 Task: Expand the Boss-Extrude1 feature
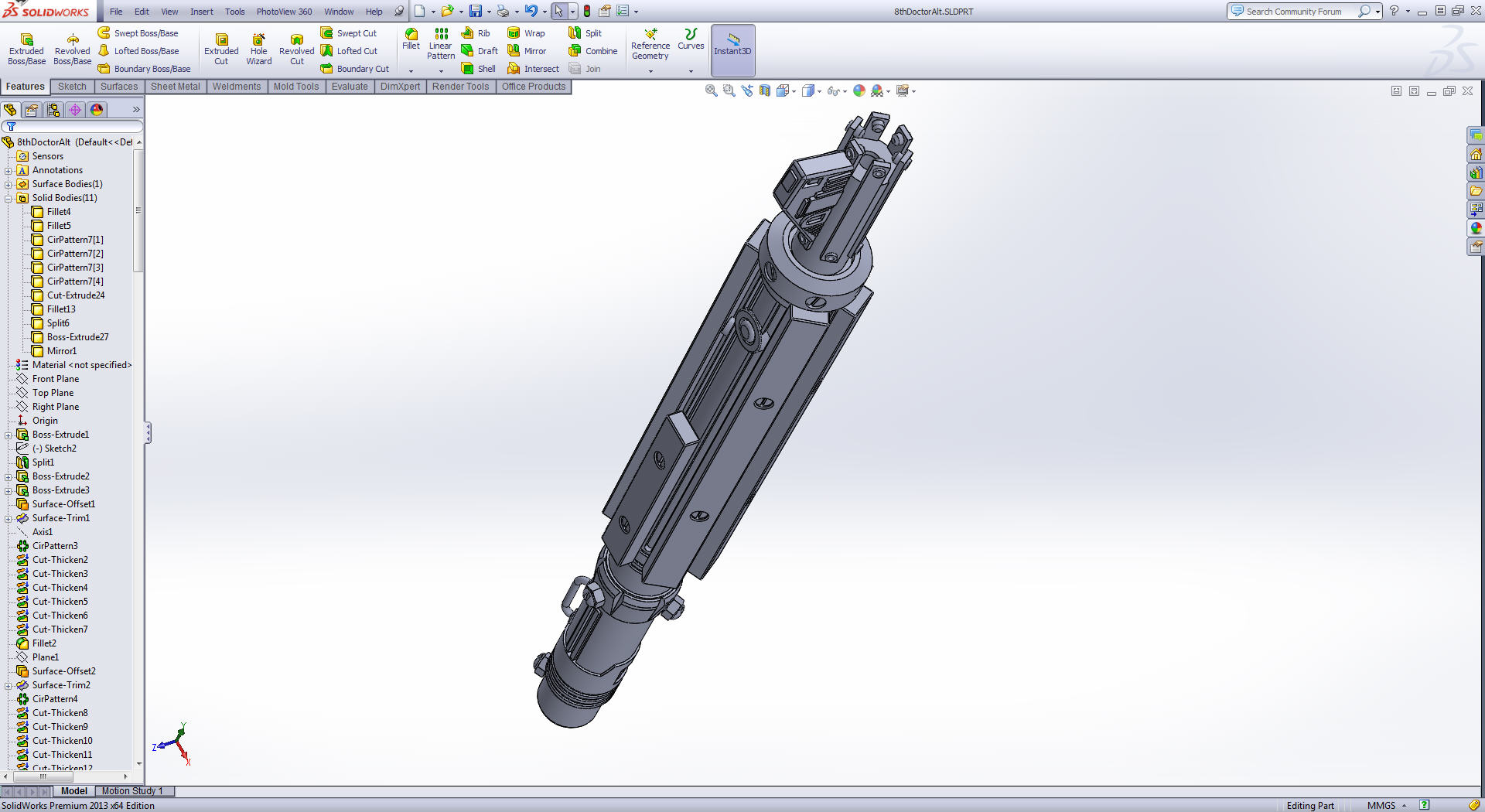pos(9,435)
